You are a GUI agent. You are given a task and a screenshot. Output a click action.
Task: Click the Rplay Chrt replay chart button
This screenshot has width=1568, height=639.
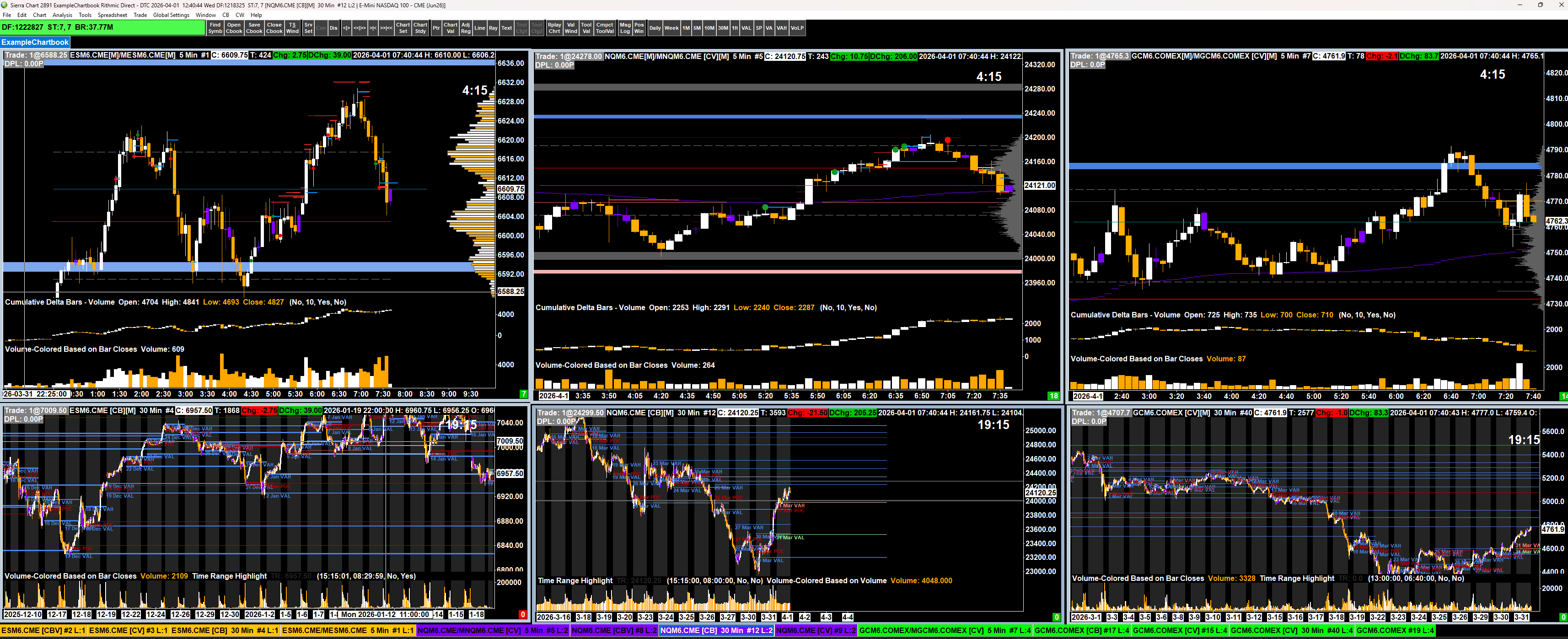click(554, 28)
